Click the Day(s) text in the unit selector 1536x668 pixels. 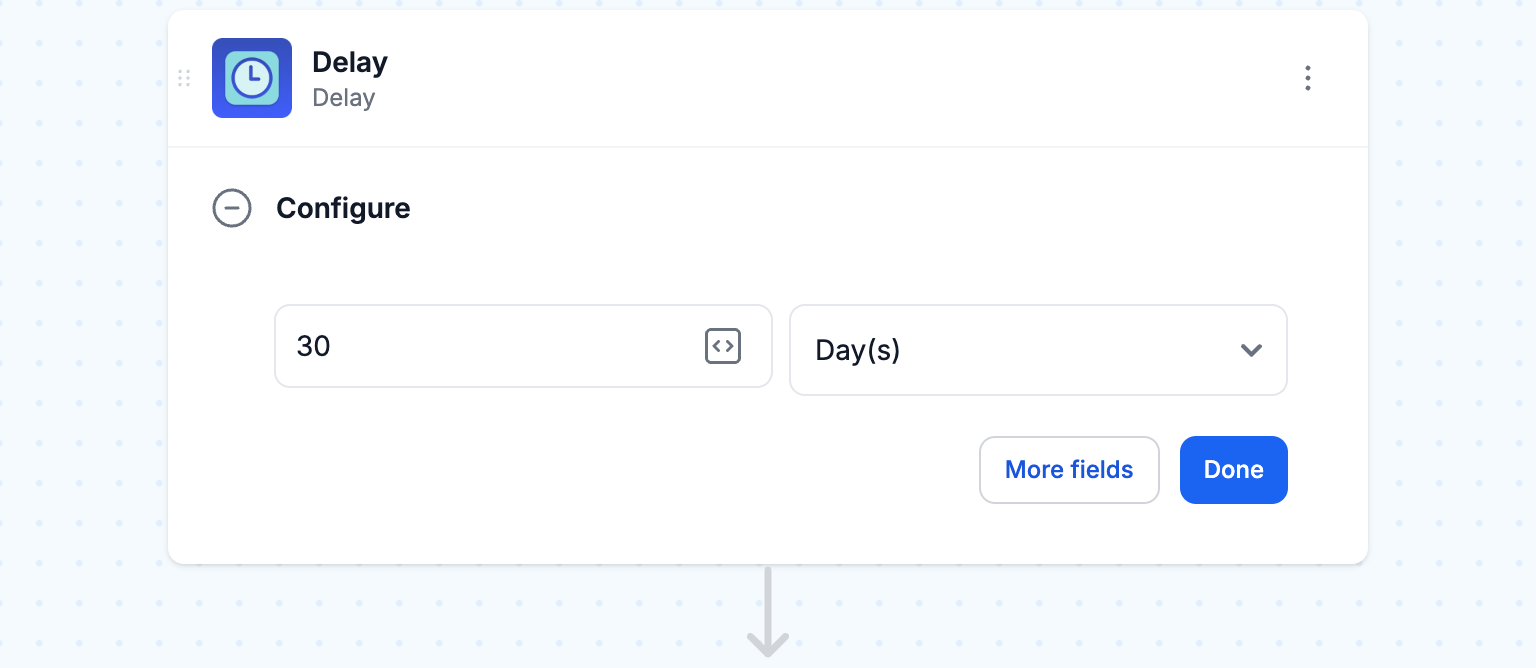858,351
